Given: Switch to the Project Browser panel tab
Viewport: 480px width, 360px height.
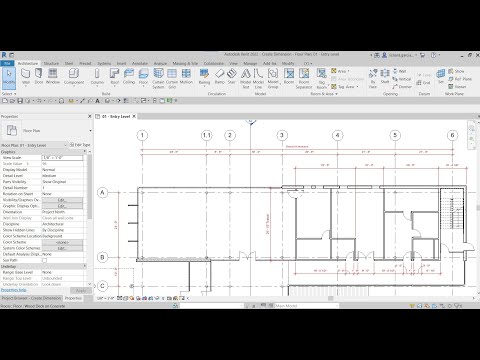Looking at the screenshot, I should coord(31,298).
